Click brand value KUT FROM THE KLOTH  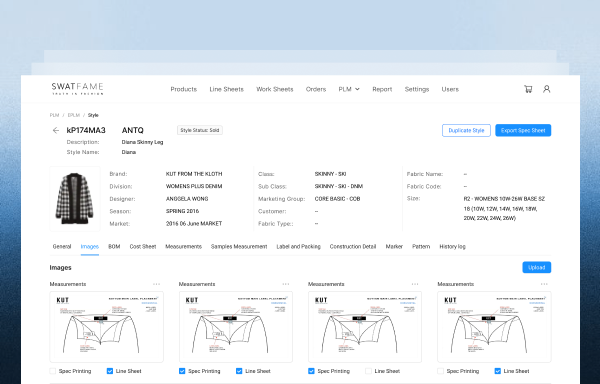pos(194,174)
